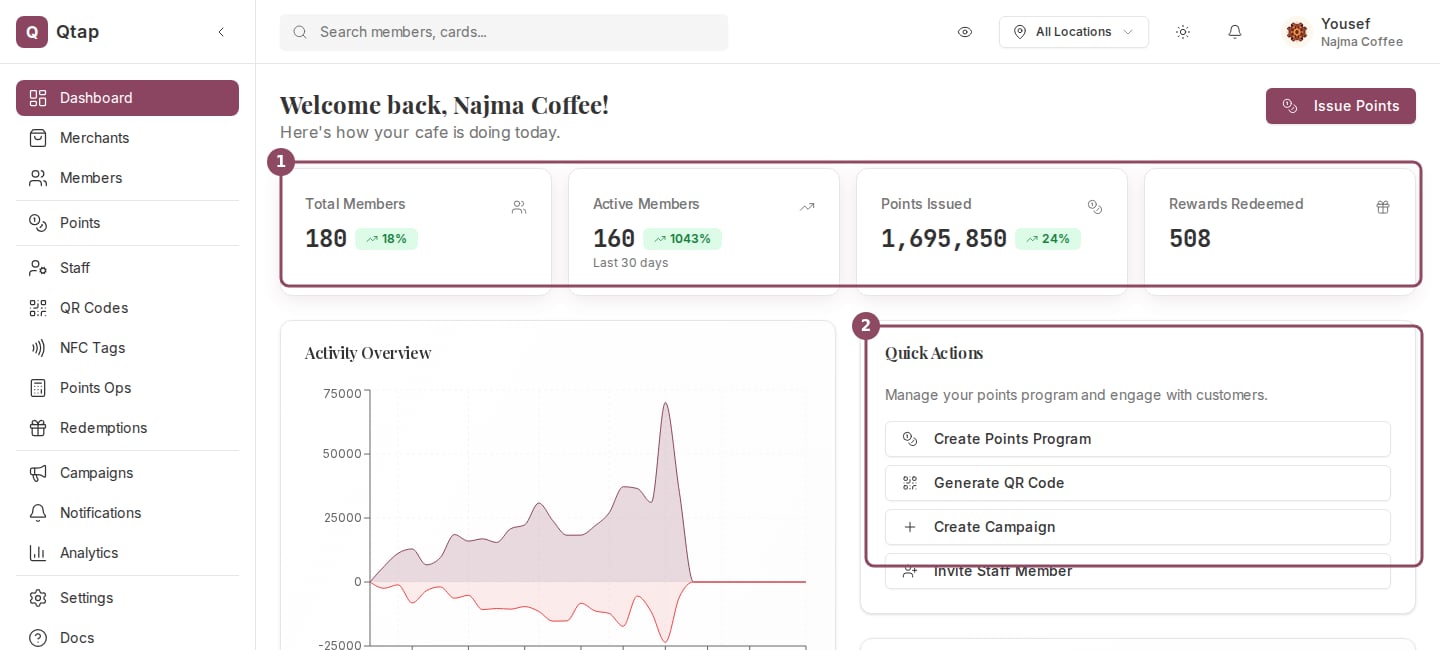Toggle the eye visibility icon in header

pos(965,32)
